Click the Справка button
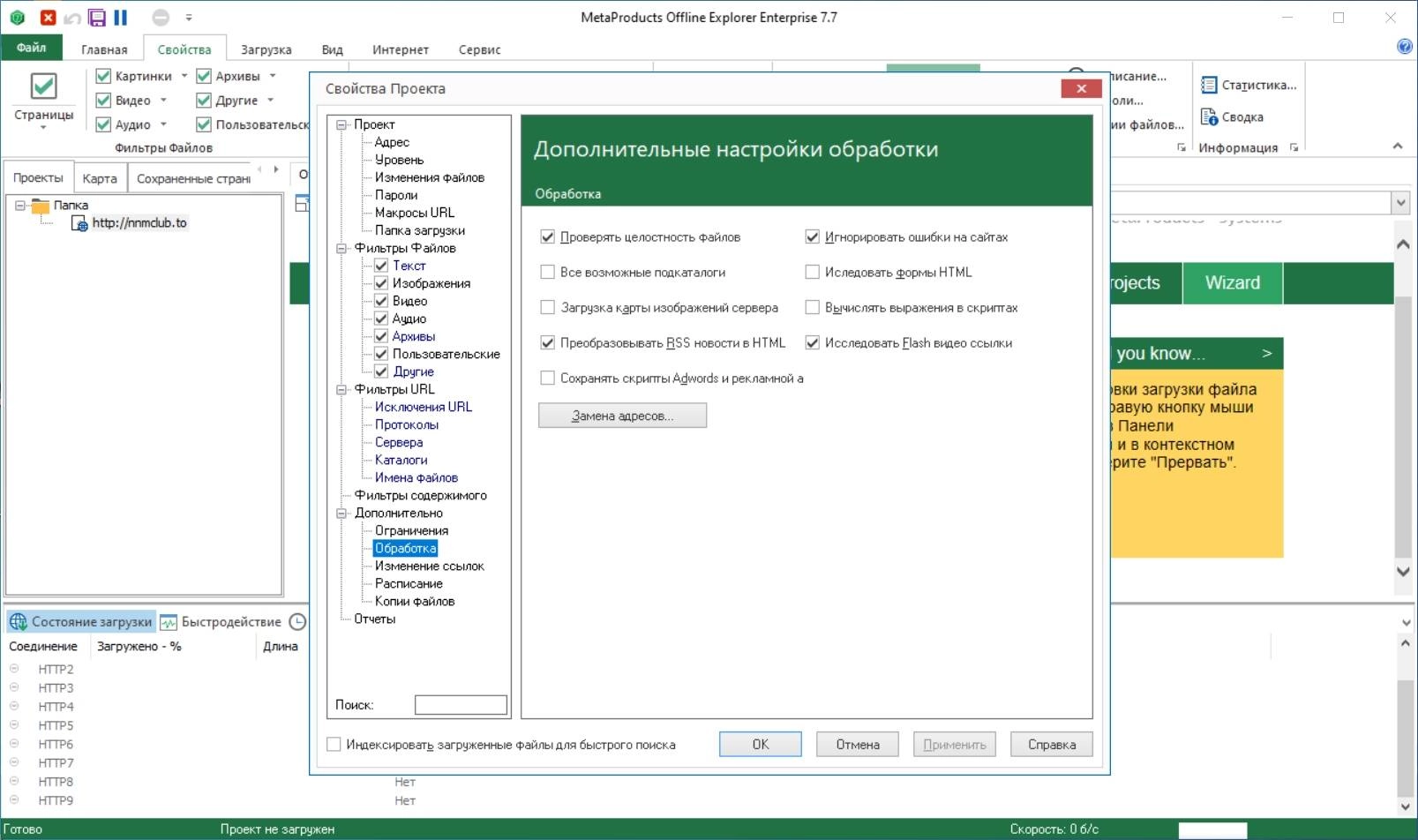1418x840 pixels. coord(1052,744)
